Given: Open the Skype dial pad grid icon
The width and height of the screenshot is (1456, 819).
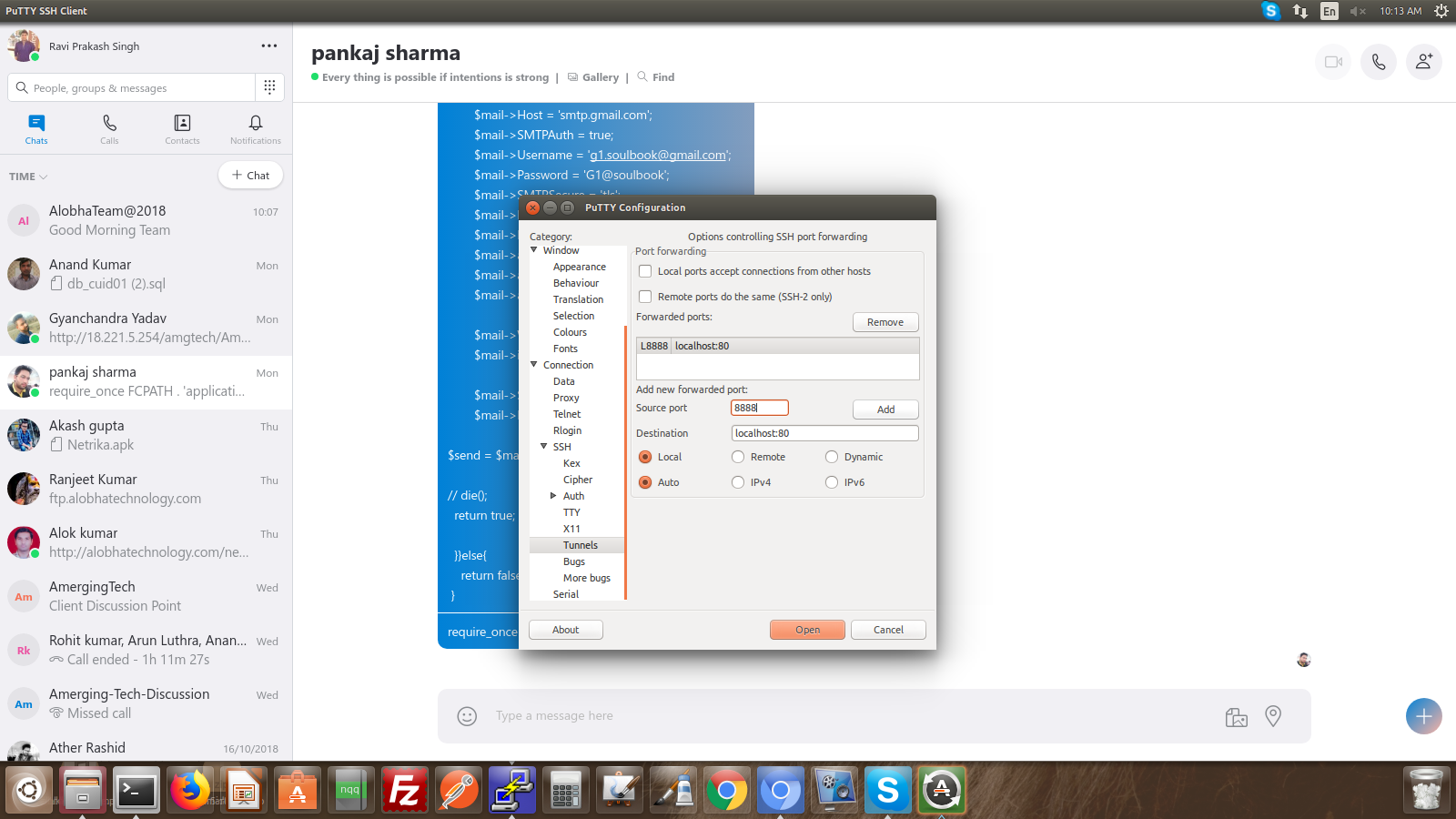Looking at the screenshot, I should (x=269, y=87).
